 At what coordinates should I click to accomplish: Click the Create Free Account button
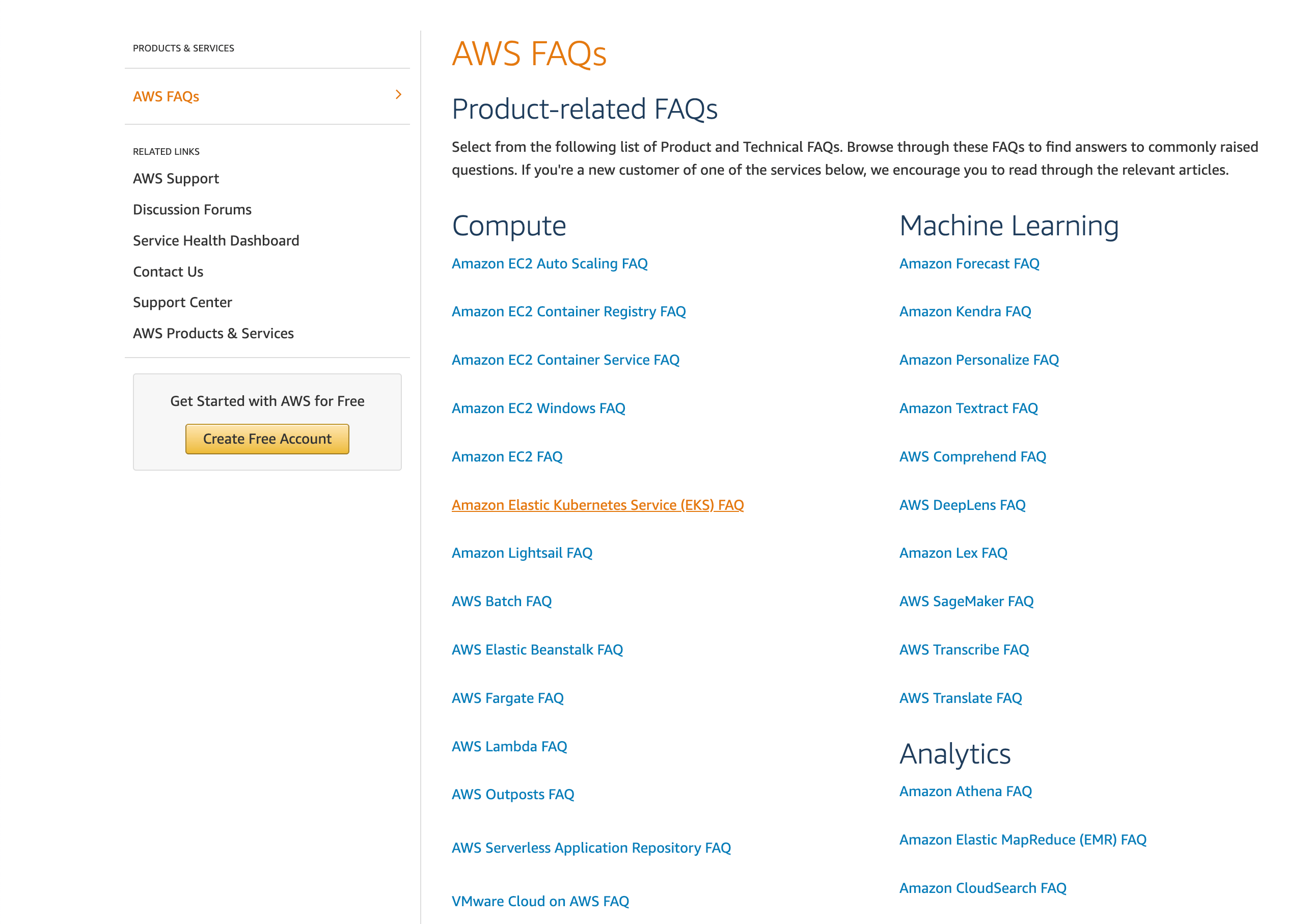click(x=267, y=438)
